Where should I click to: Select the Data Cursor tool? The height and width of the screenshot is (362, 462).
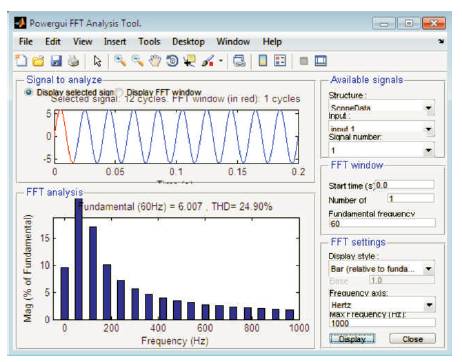tap(189, 61)
